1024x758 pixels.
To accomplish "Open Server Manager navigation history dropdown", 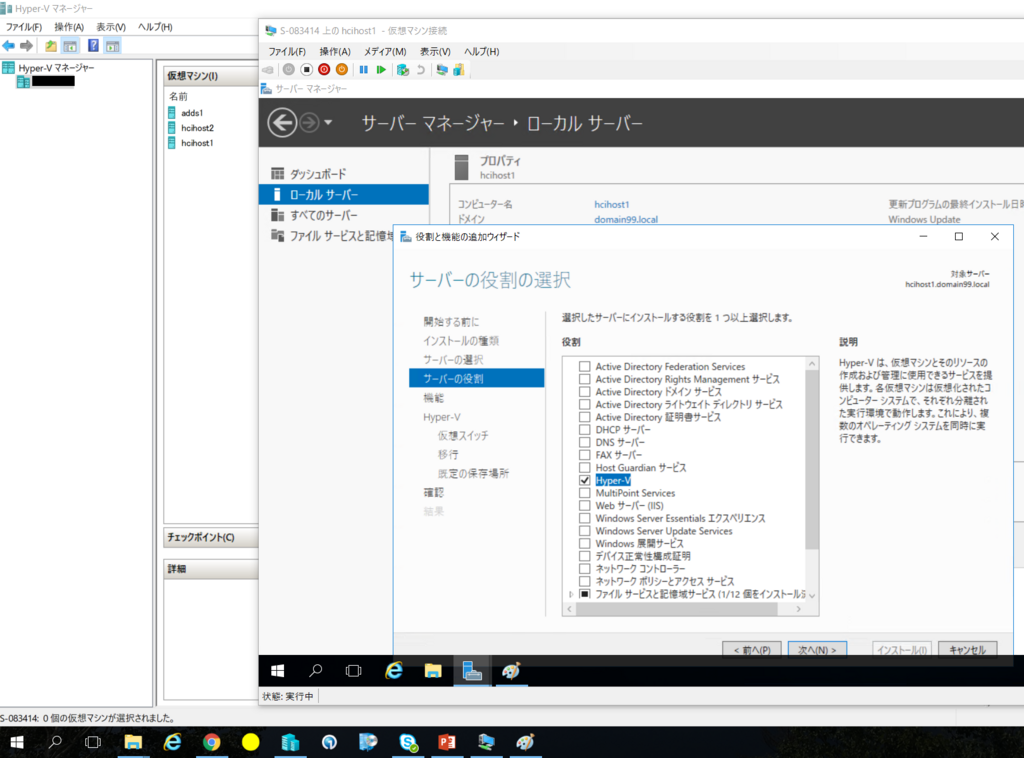I will (328, 123).
